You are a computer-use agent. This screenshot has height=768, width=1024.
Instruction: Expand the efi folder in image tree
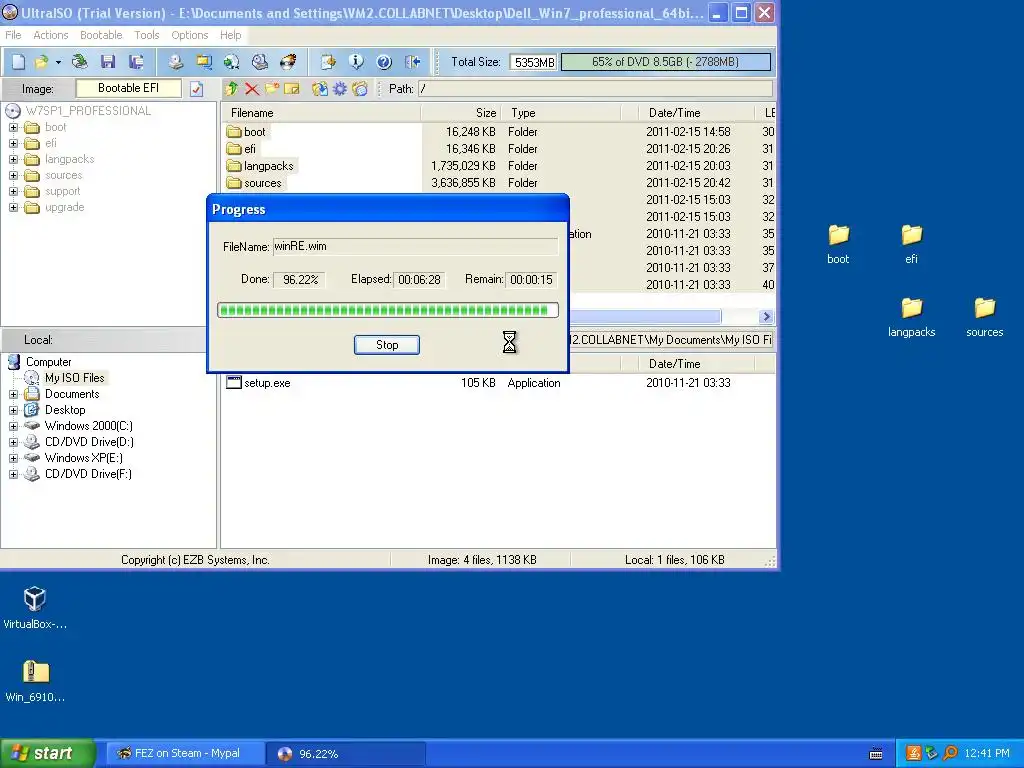(x=13, y=143)
